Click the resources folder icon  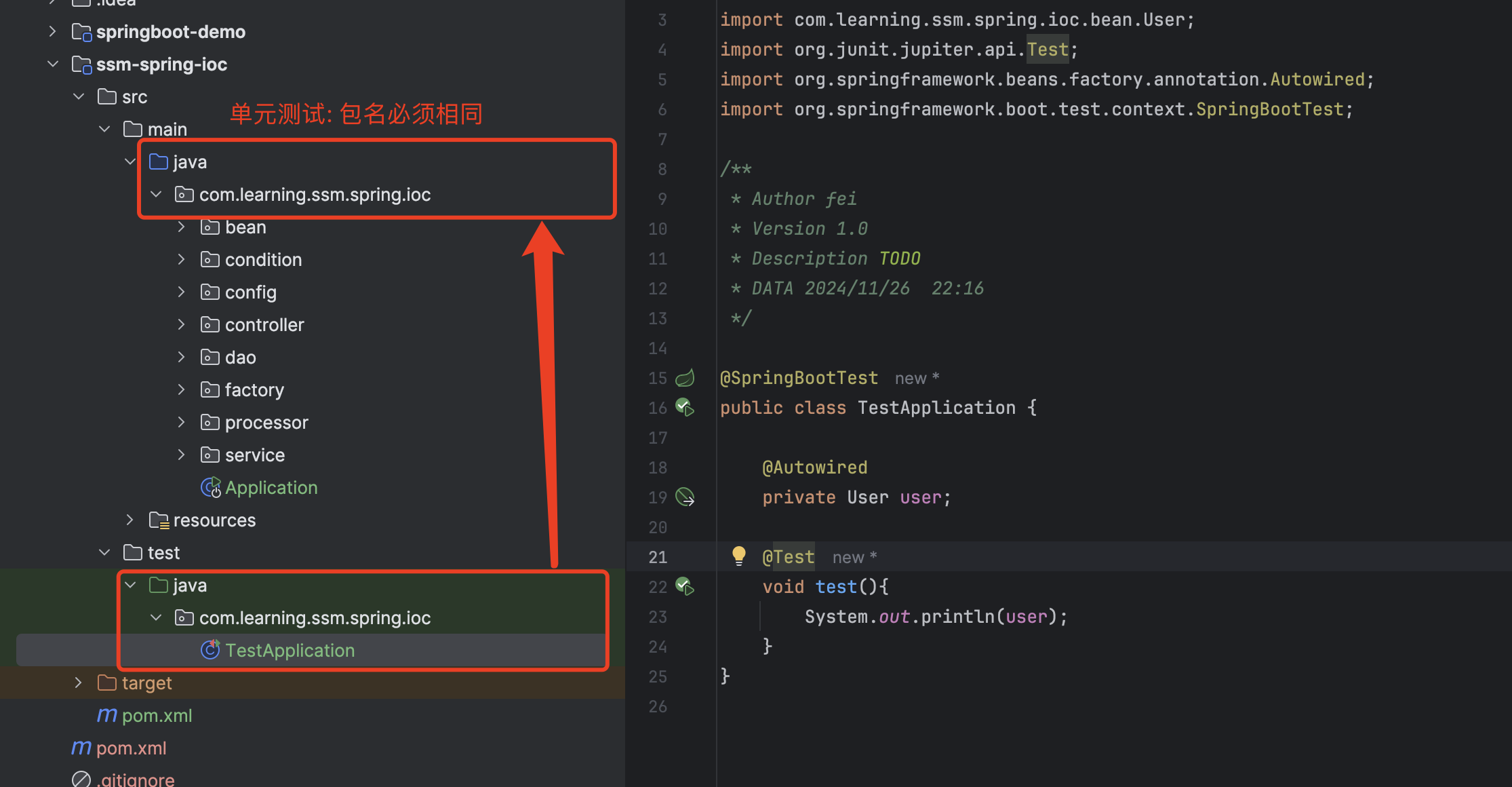pos(159,520)
